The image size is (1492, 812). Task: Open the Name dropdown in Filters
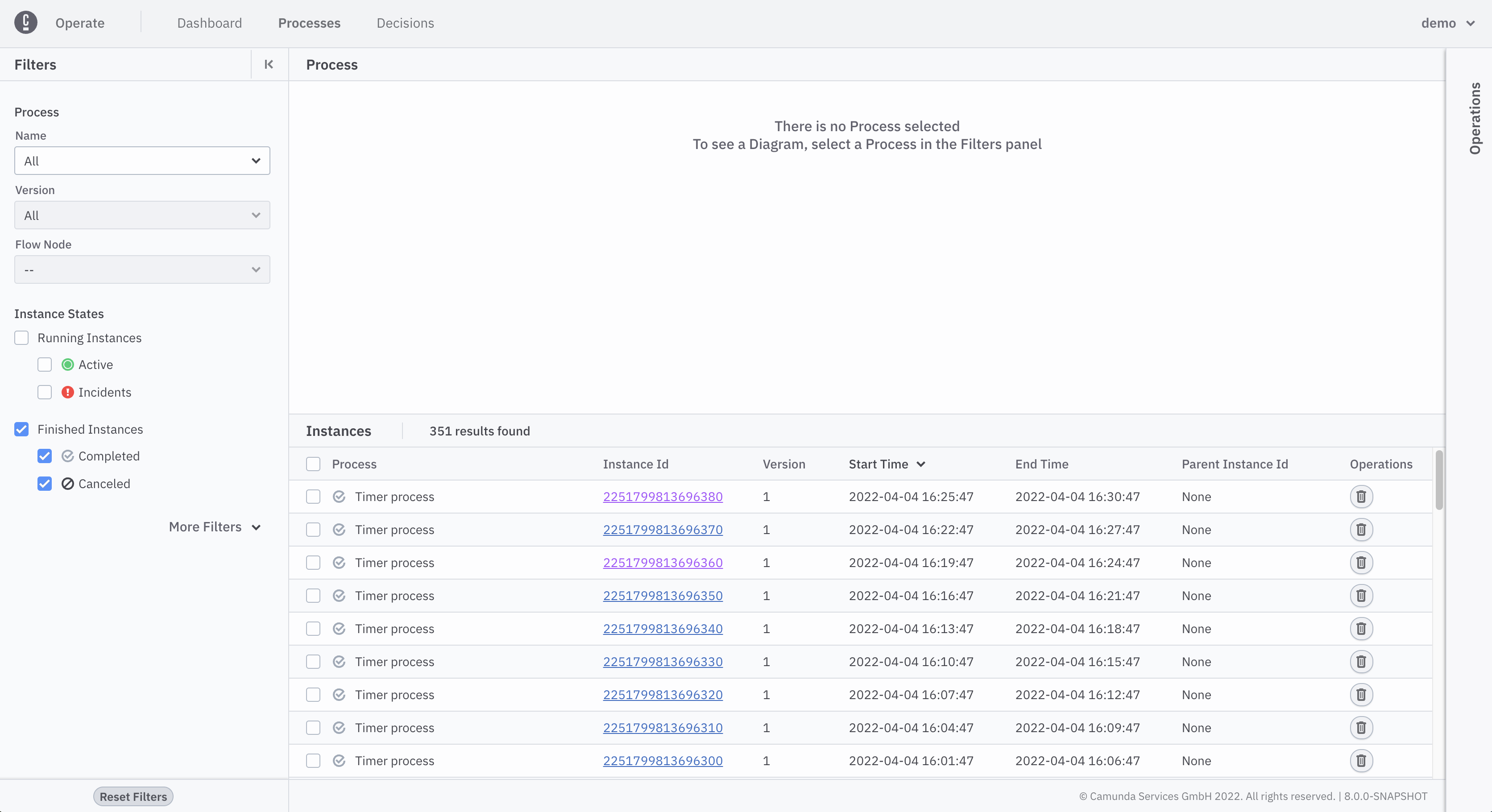point(142,161)
